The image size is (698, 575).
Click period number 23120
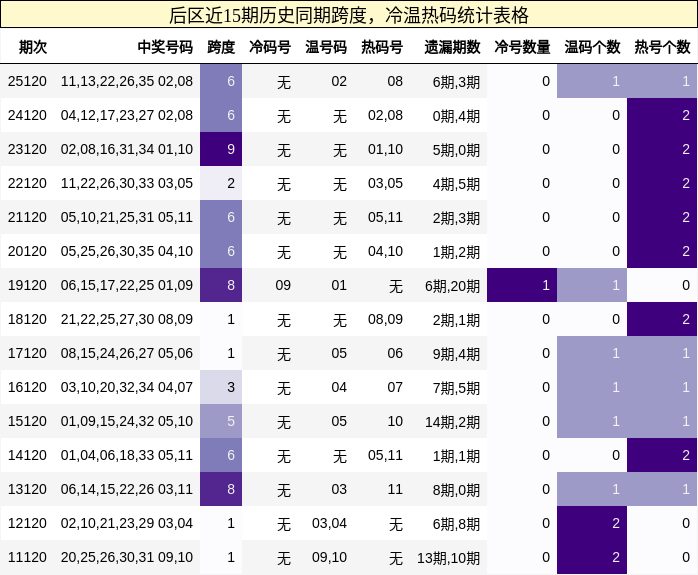click(x=27, y=149)
